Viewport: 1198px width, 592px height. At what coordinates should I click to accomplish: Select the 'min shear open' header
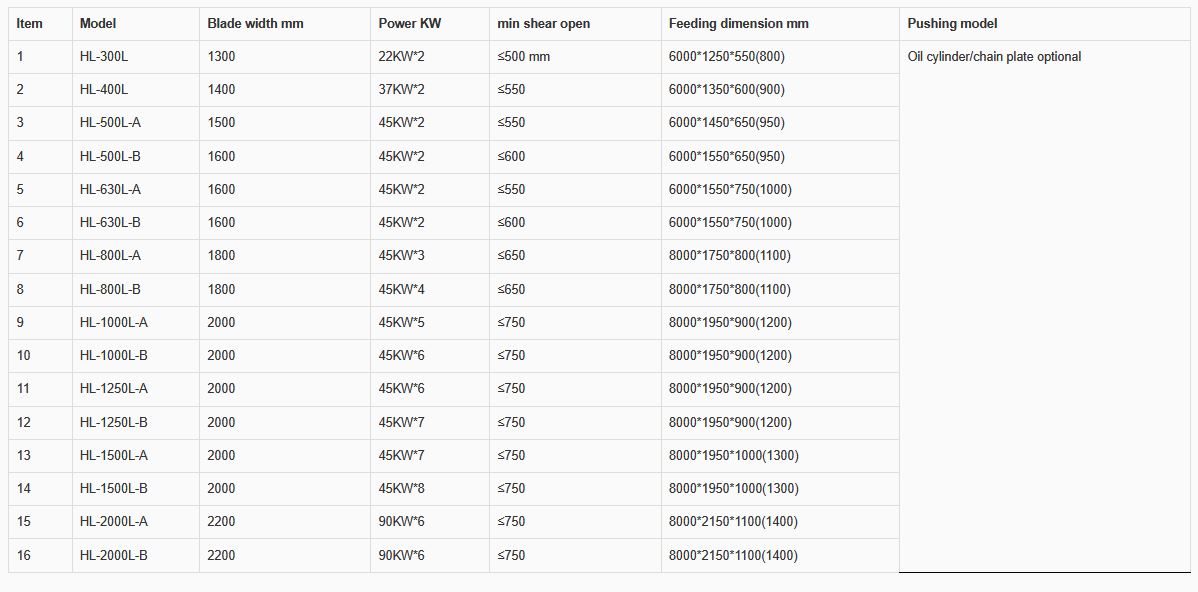pos(541,23)
